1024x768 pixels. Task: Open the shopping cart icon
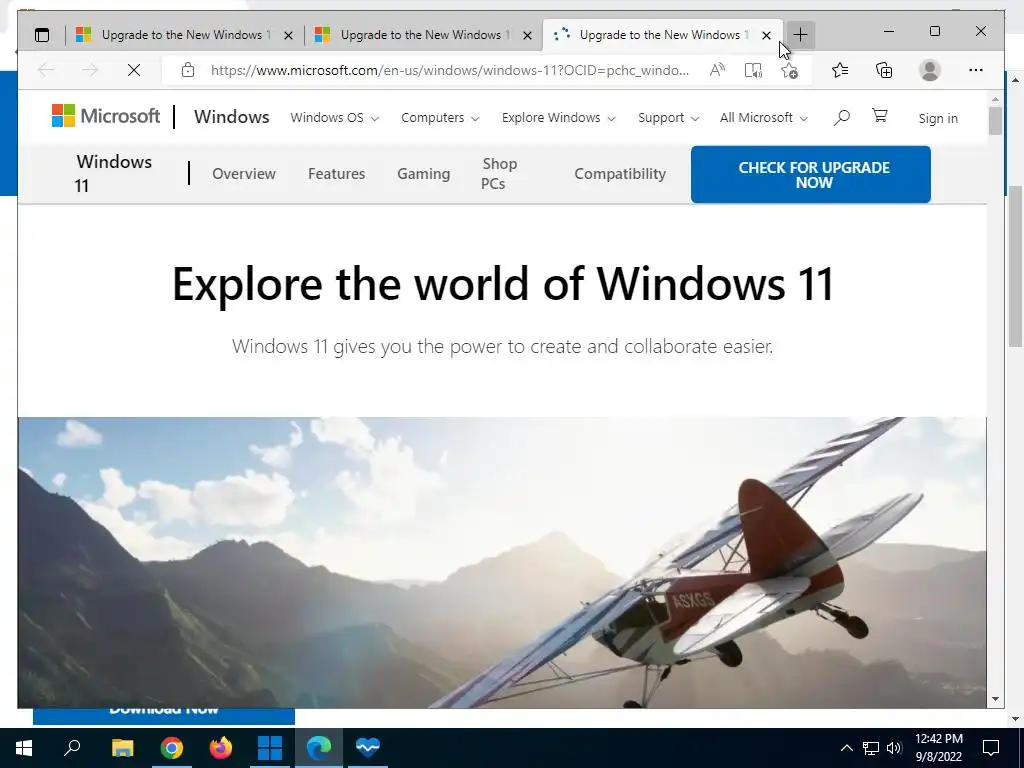pos(880,116)
